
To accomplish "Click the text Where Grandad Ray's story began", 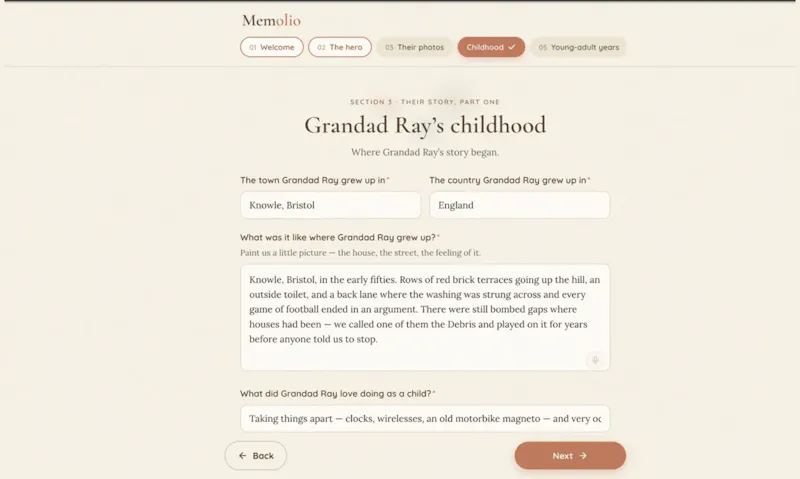I will 425,152.
